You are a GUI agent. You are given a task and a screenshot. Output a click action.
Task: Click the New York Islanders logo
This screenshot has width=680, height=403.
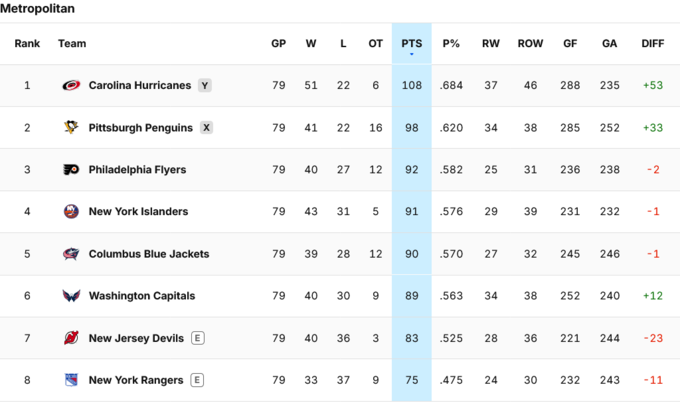click(x=71, y=212)
